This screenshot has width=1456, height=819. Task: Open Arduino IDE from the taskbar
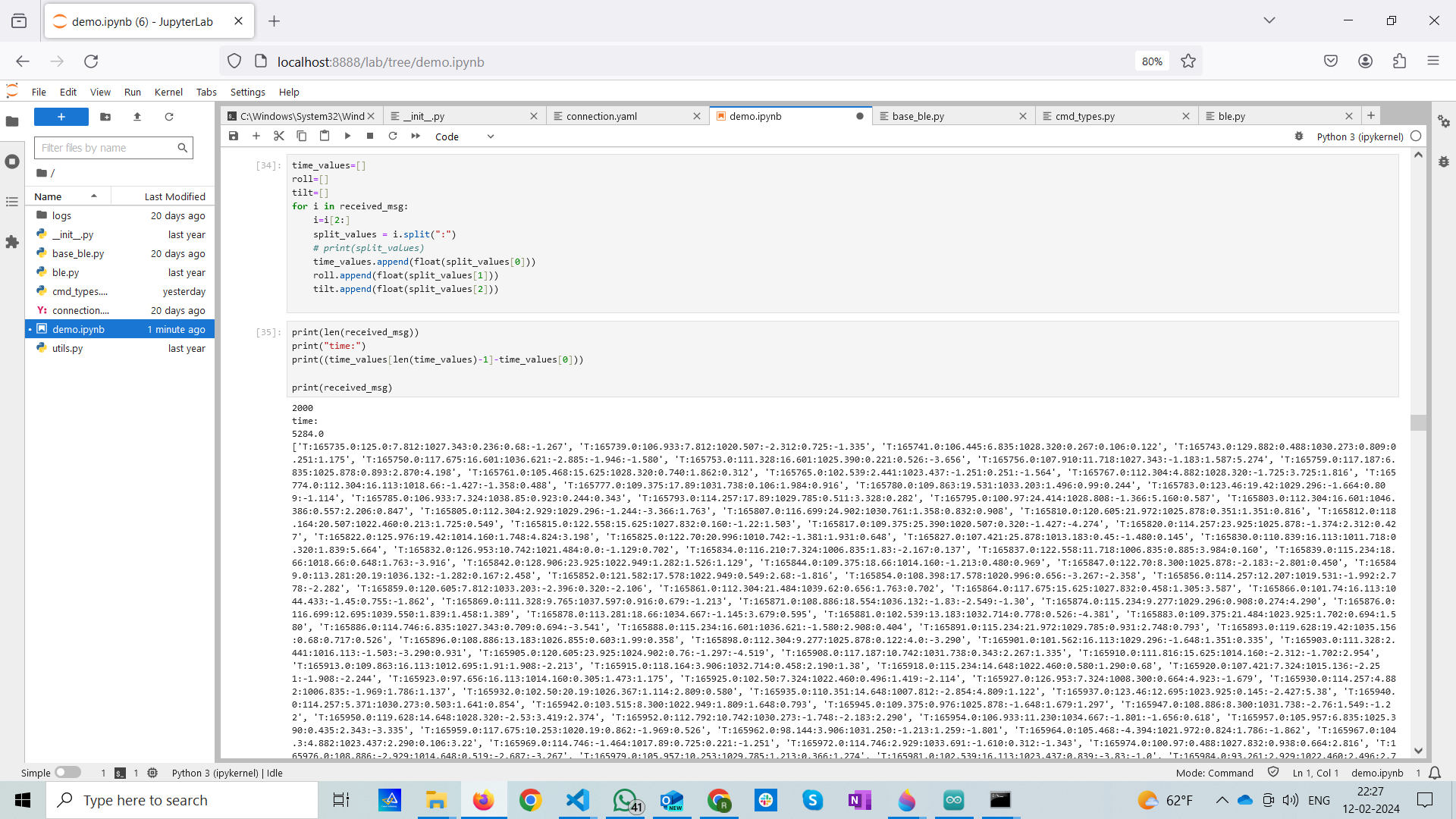[954, 800]
